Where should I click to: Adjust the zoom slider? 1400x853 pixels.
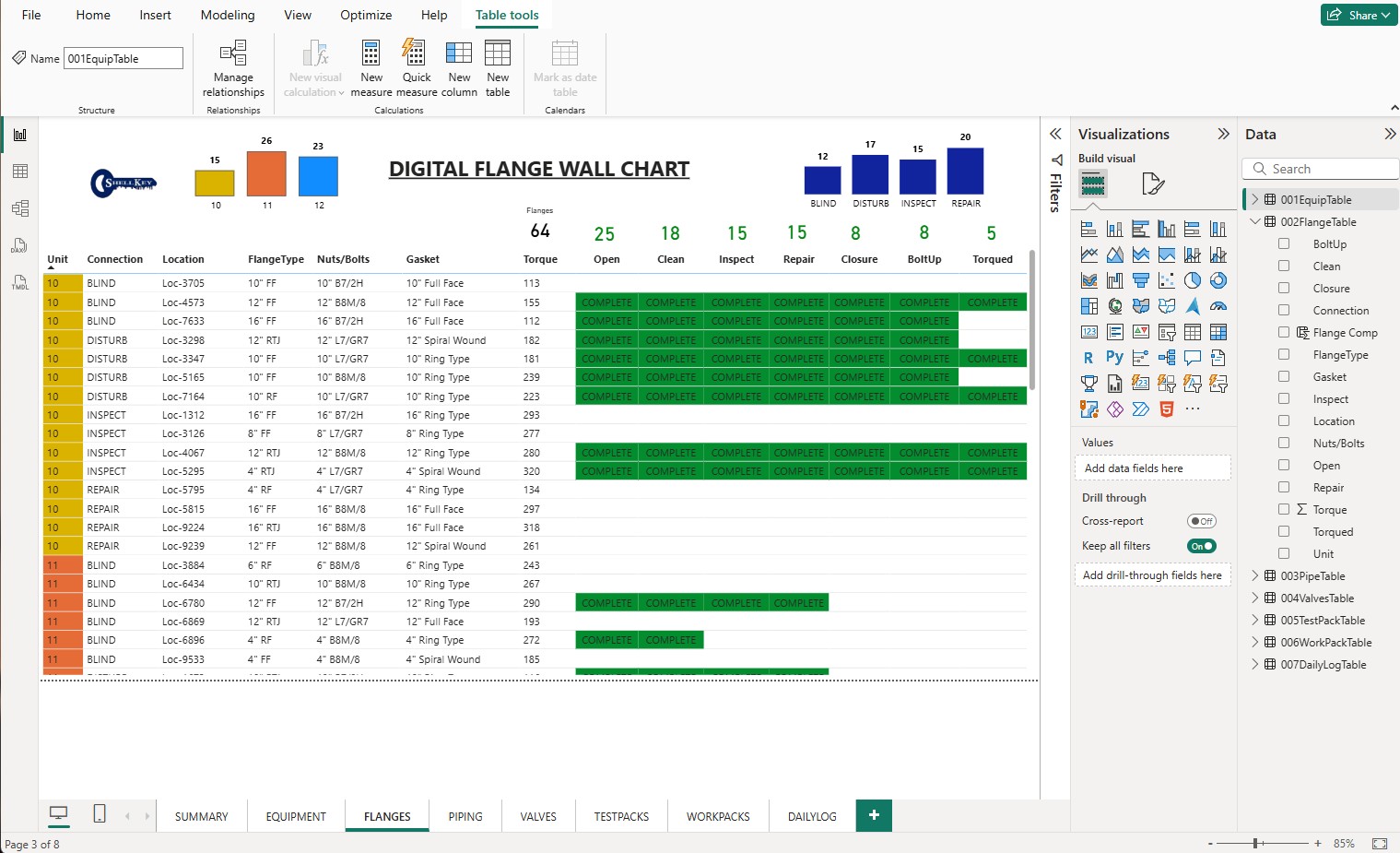pos(1254,842)
